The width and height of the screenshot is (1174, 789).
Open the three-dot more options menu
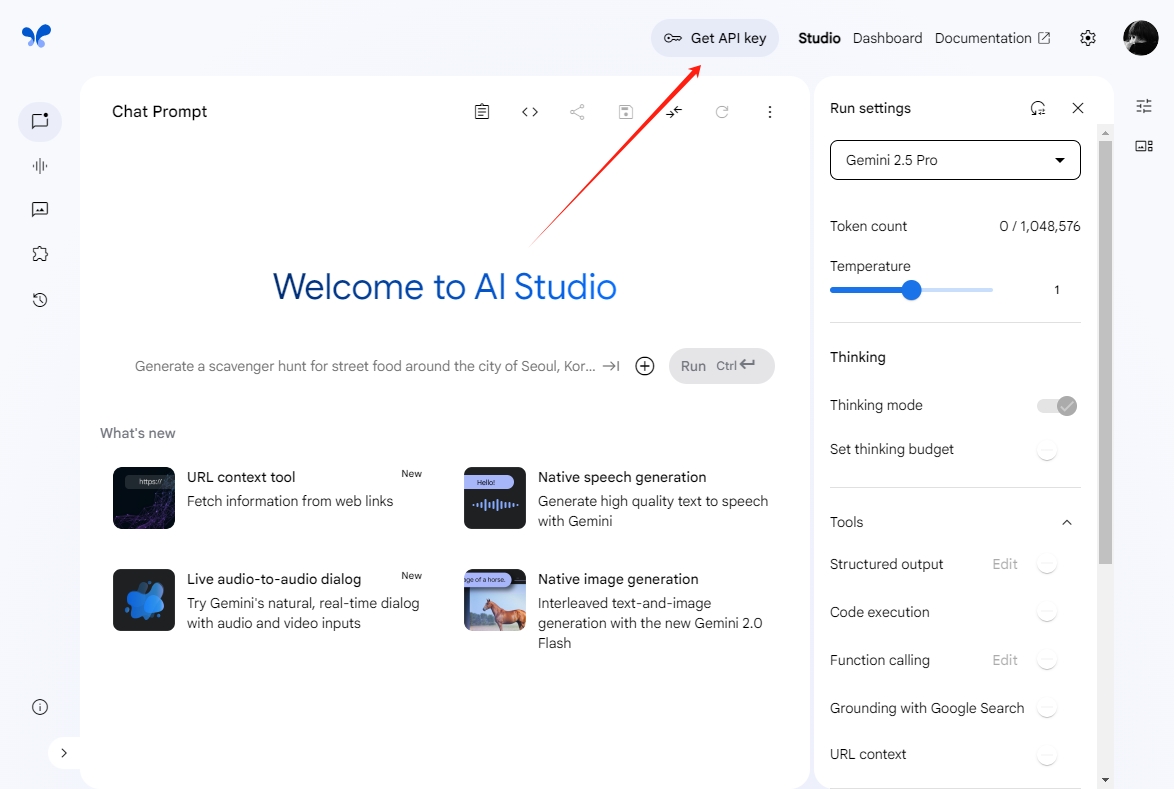coord(770,112)
